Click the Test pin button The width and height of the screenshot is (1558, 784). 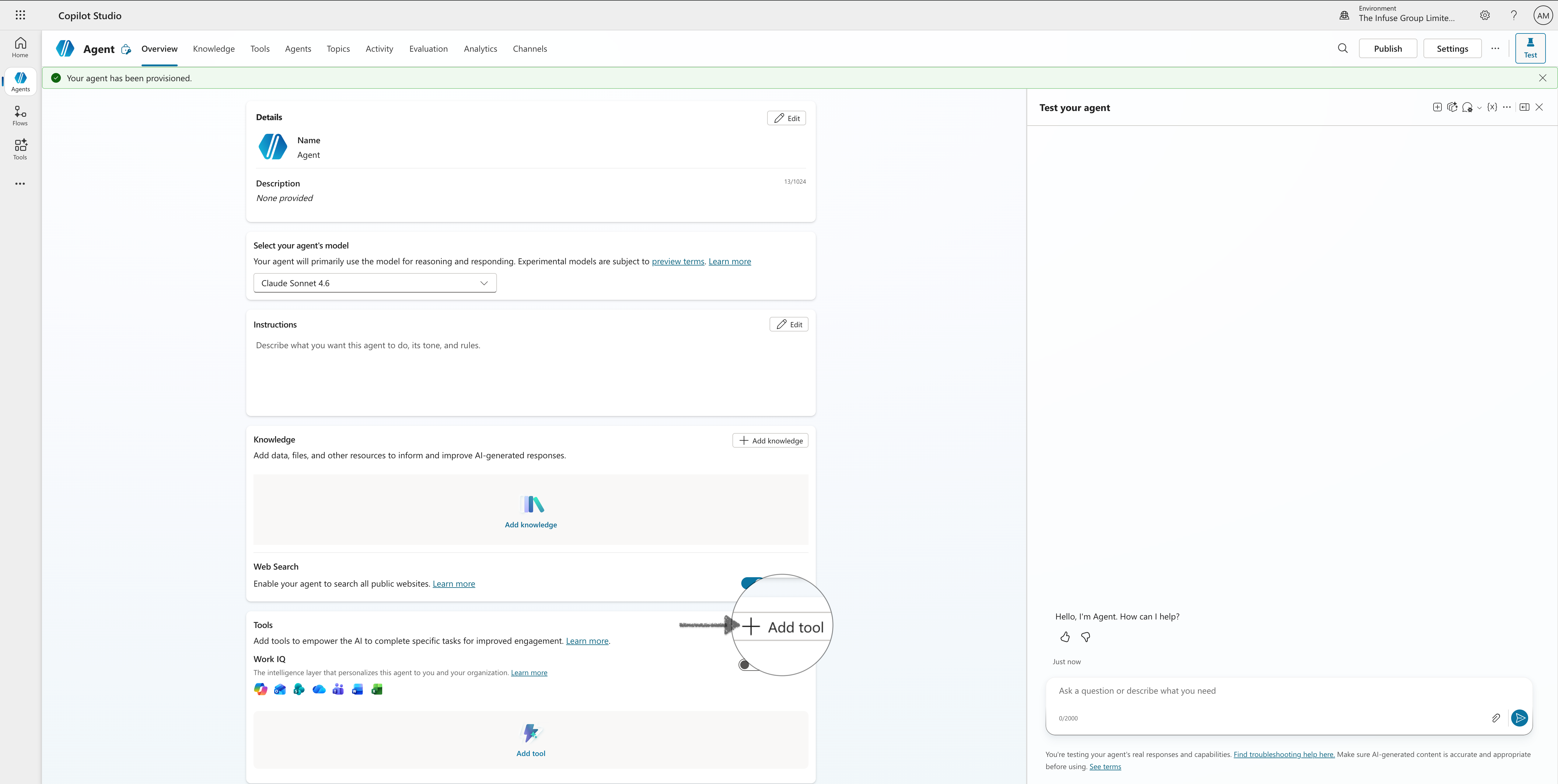pyautogui.click(x=1530, y=48)
